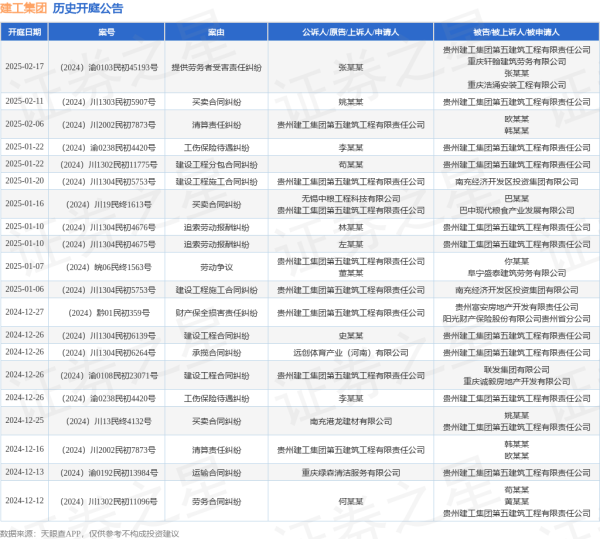The width and height of the screenshot is (600, 539).
Task: Click the date 2024-12-25
Action: [24, 420]
